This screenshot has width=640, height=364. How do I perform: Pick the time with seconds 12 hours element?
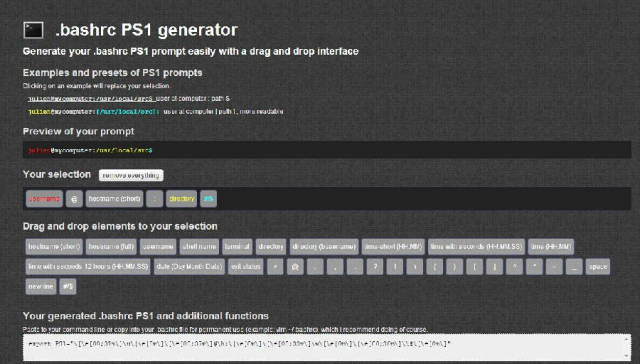88,266
